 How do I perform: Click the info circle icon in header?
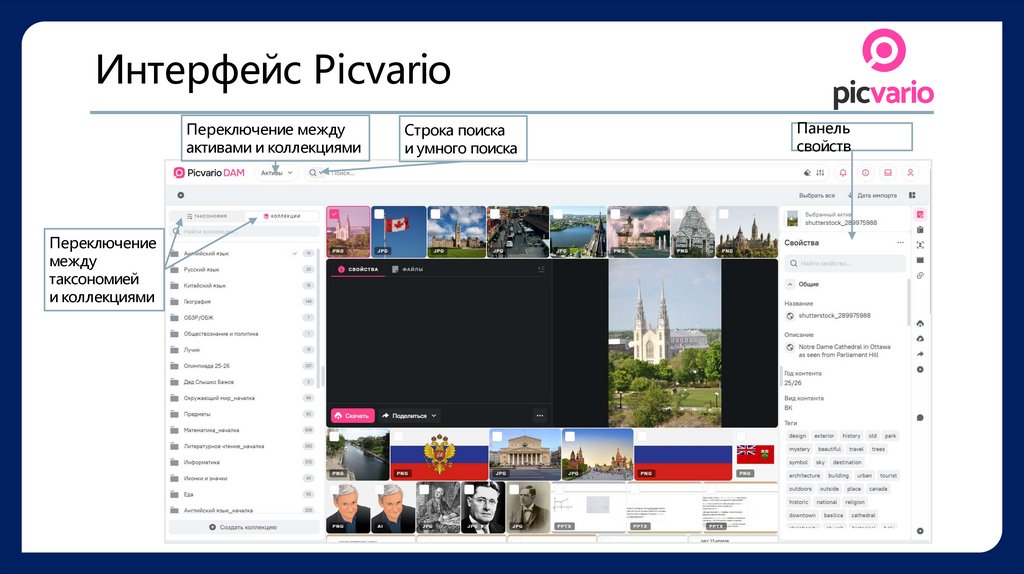coord(865,172)
